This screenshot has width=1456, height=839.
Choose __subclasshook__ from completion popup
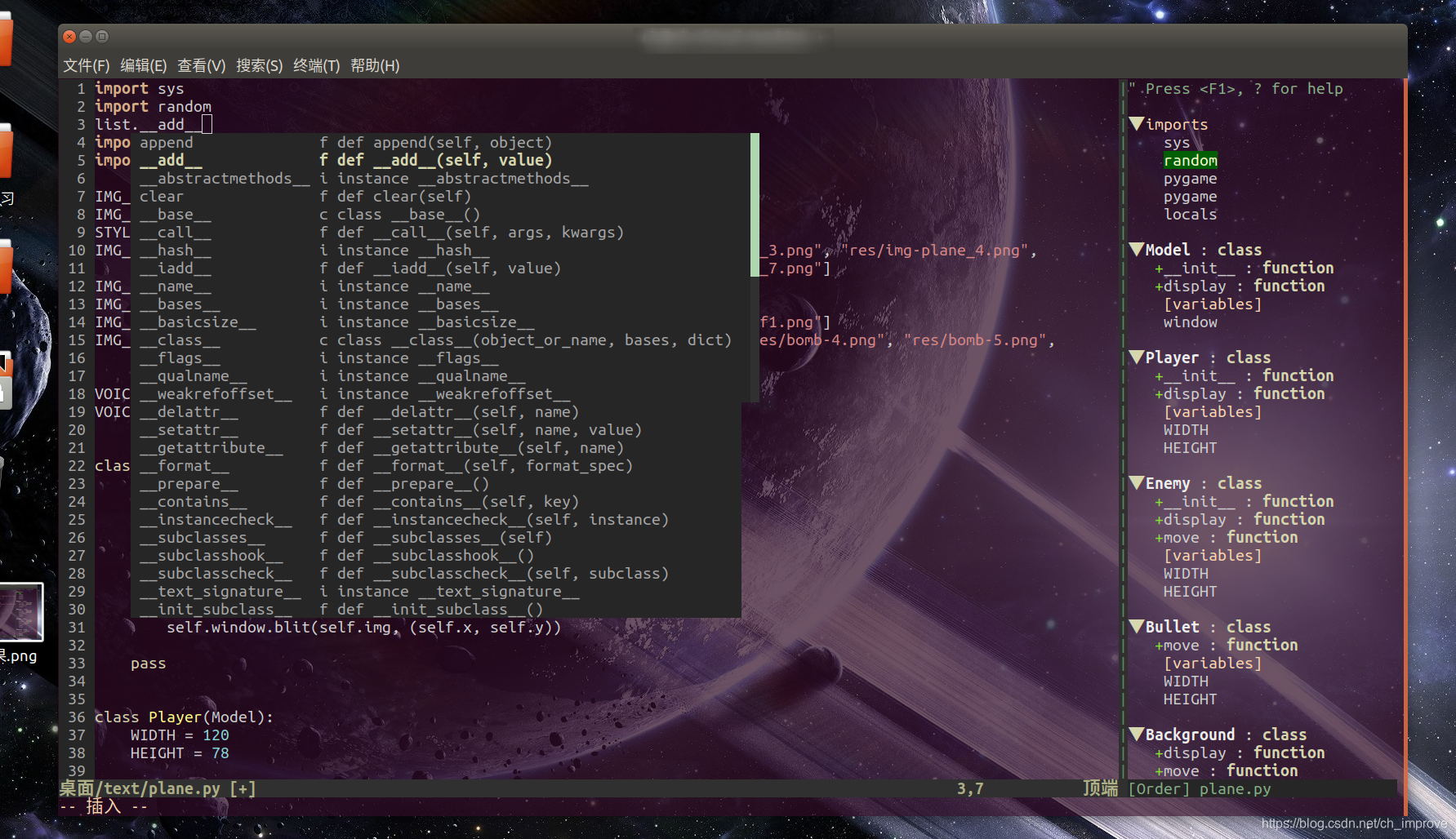coord(436,555)
